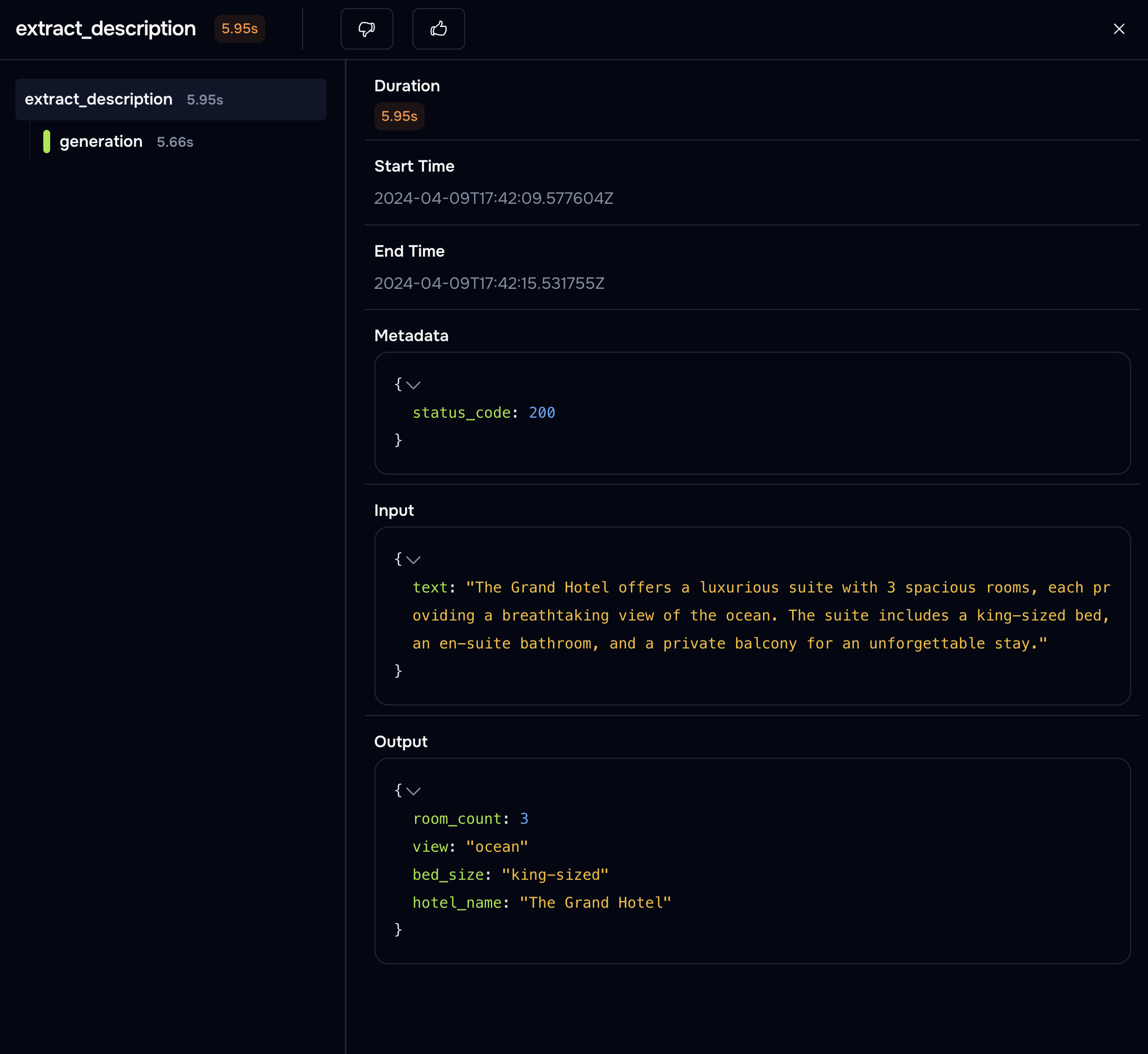Click the 5.95s badge in header
1148x1054 pixels.
point(240,29)
